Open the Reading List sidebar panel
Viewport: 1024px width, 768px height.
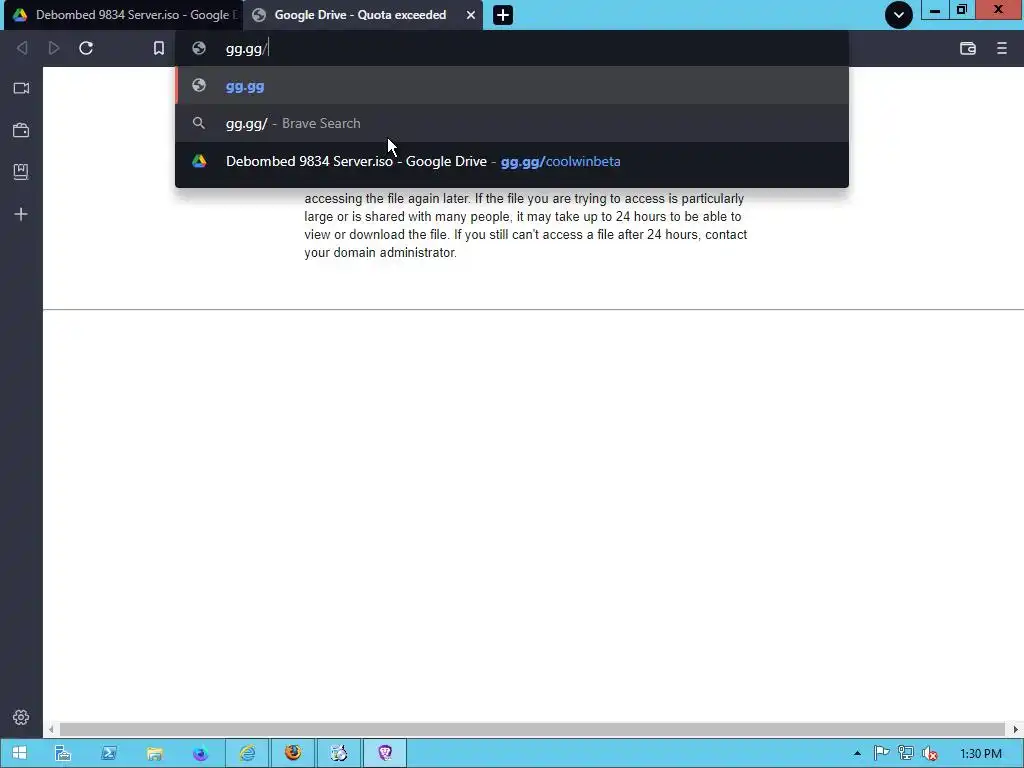pos(21,172)
